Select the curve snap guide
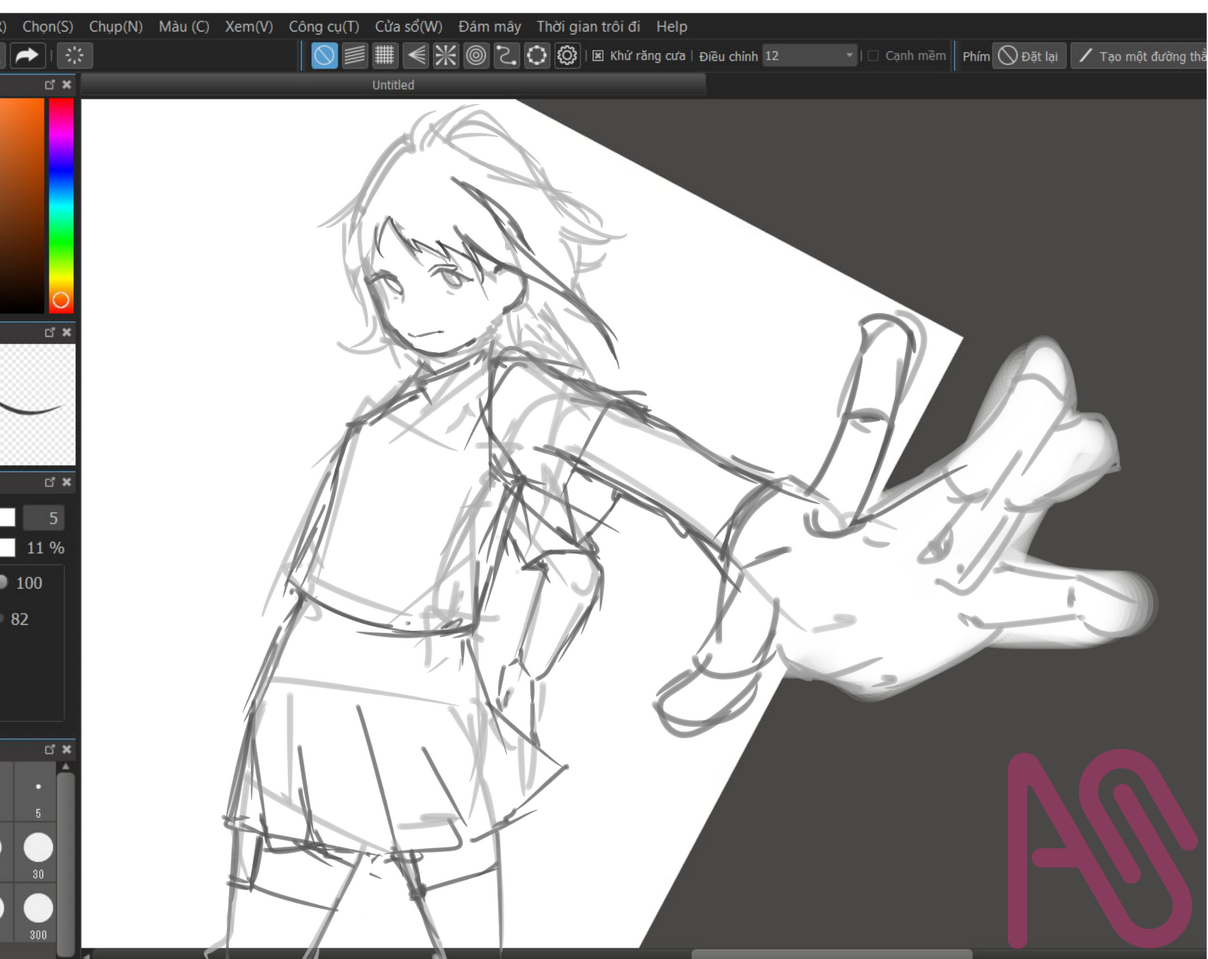The image size is (1208, 959). coord(507,56)
